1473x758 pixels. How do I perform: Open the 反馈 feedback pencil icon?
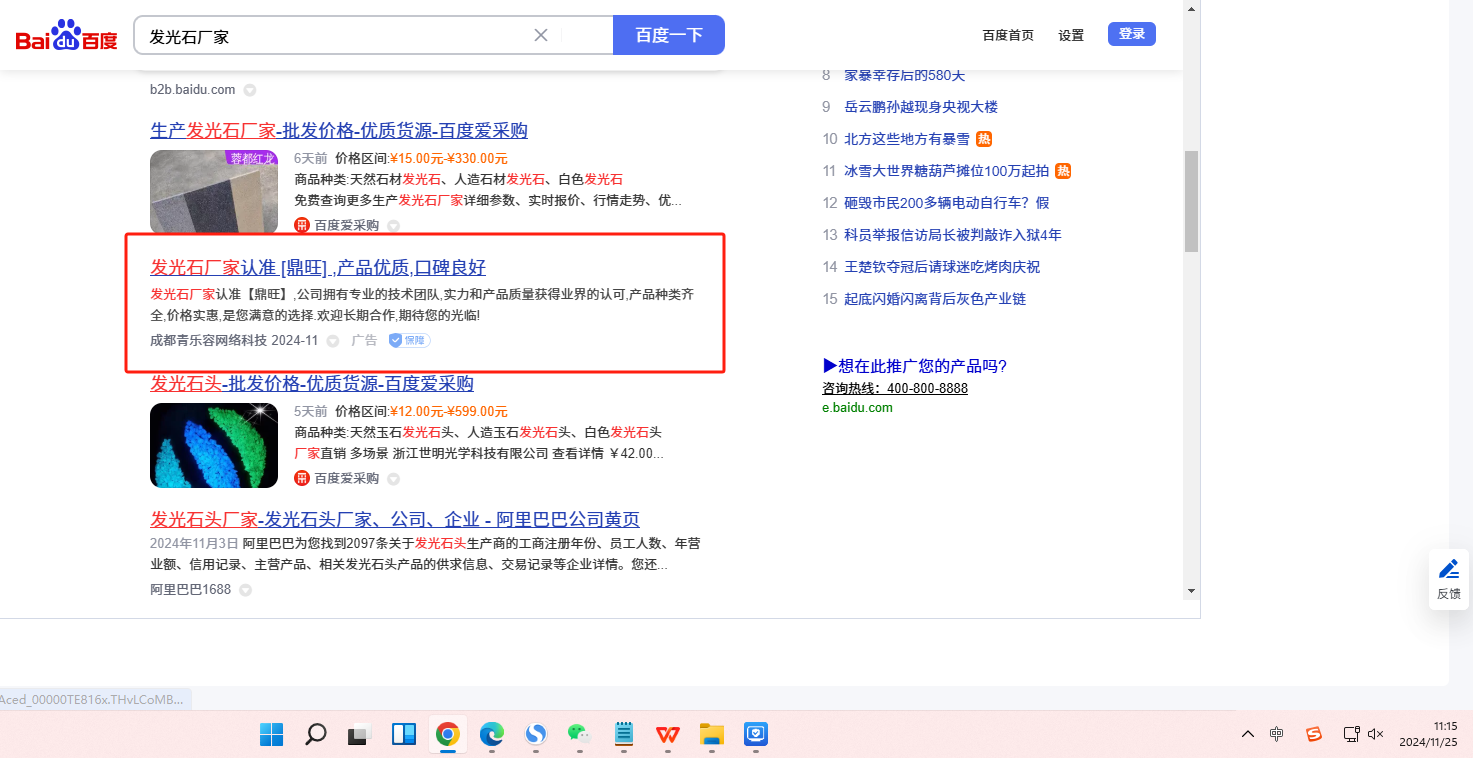point(1448,569)
